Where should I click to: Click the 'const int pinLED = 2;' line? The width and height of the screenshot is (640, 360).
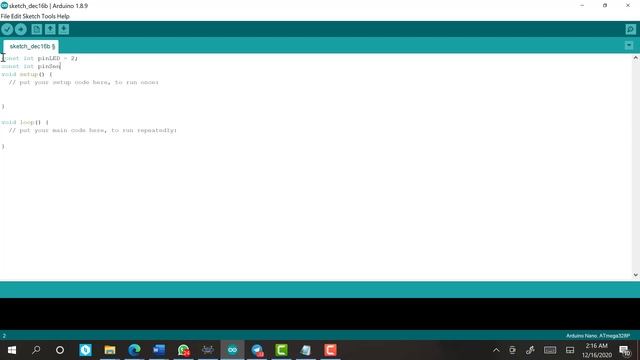click(40, 58)
